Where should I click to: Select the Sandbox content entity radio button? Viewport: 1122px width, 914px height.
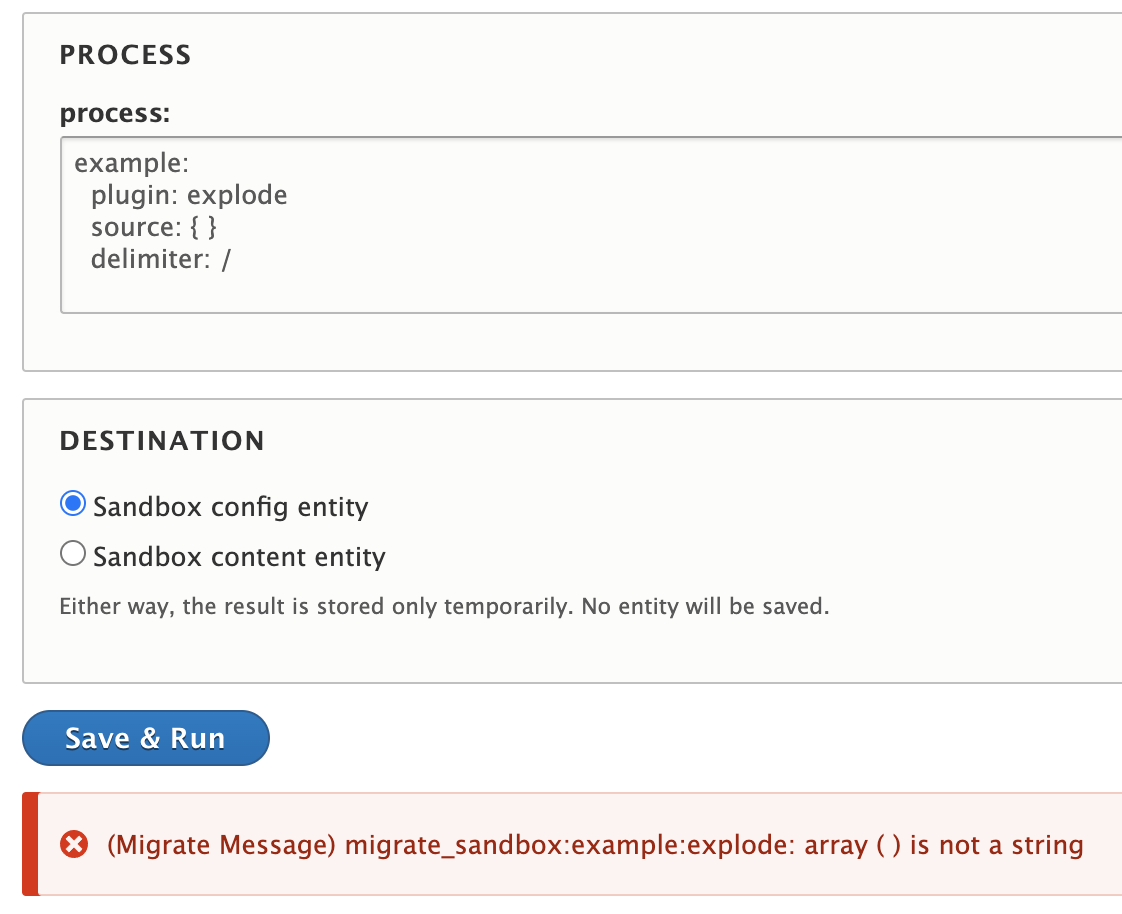click(x=72, y=553)
